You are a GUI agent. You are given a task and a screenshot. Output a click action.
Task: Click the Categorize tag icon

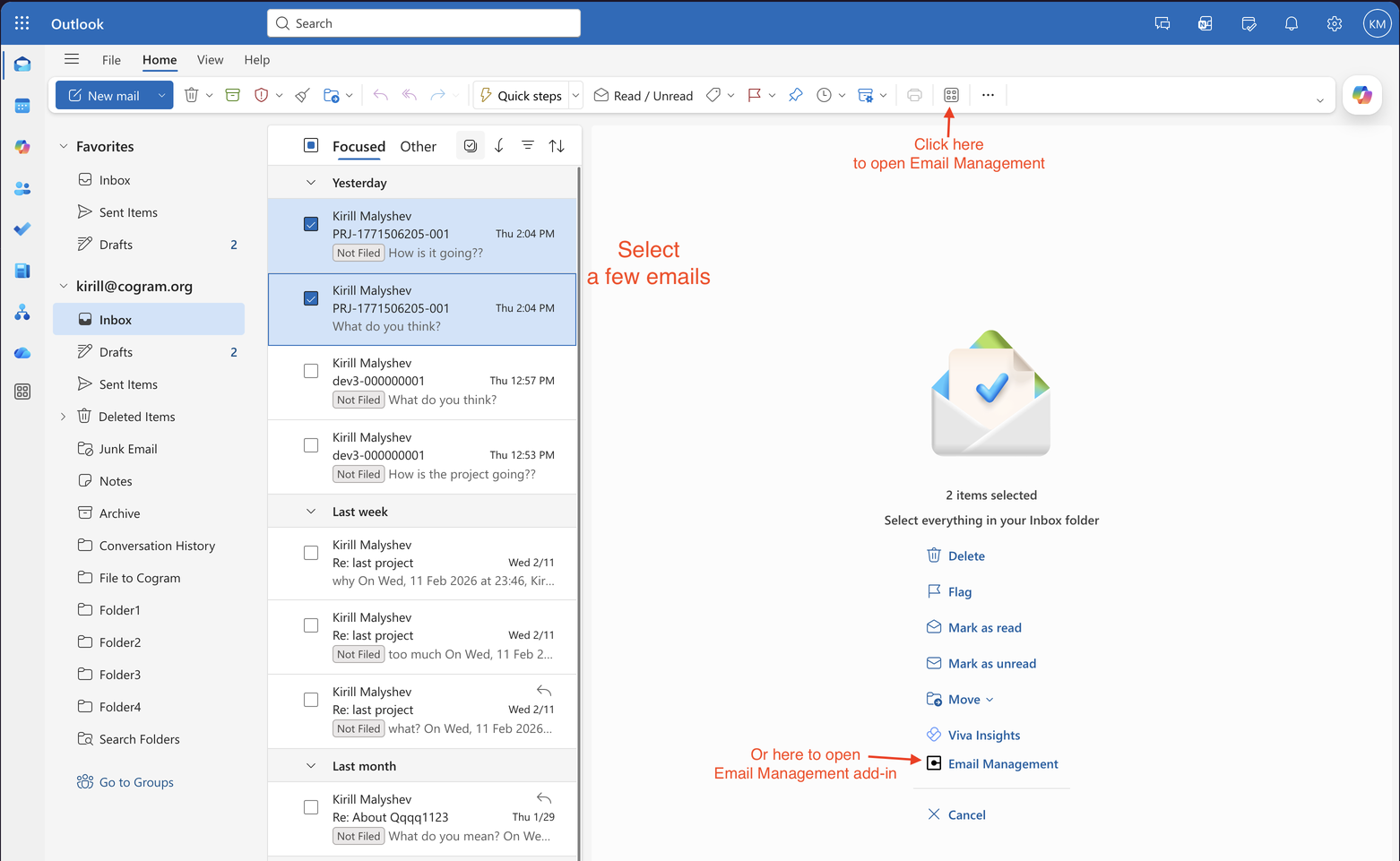click(713, 95)
